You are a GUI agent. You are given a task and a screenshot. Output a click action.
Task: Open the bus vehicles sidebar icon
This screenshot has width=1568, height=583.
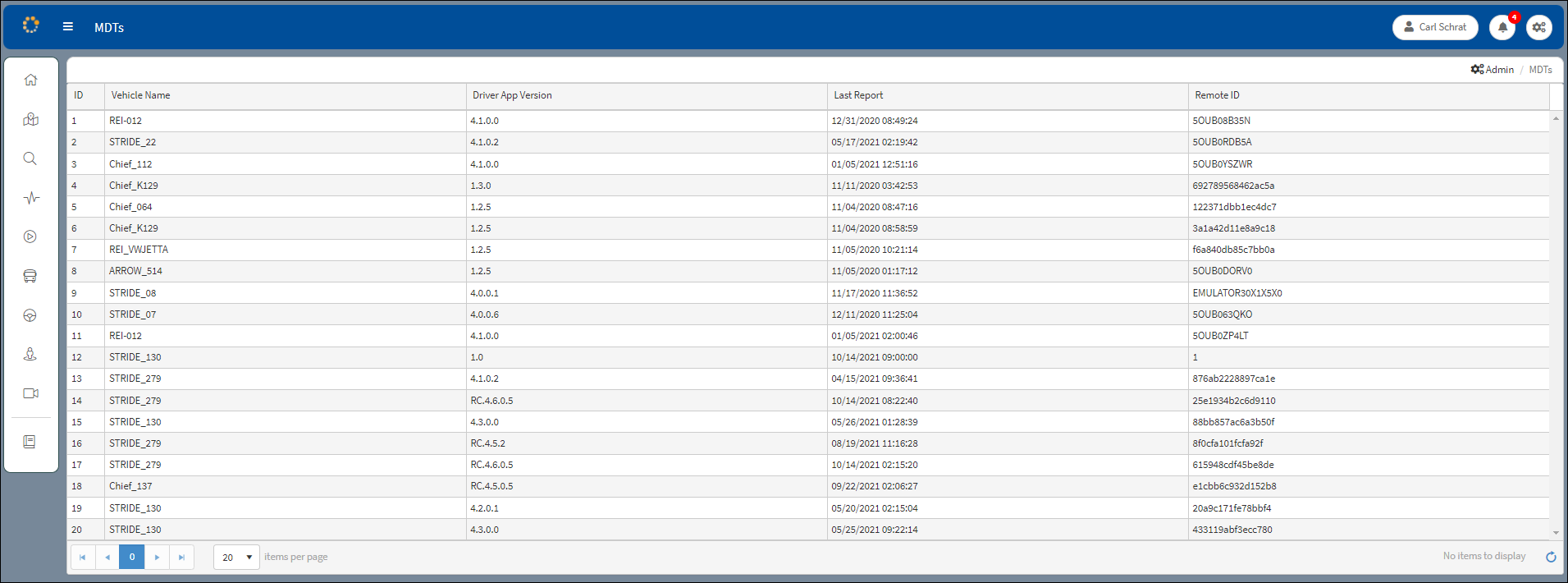point(30,276)
